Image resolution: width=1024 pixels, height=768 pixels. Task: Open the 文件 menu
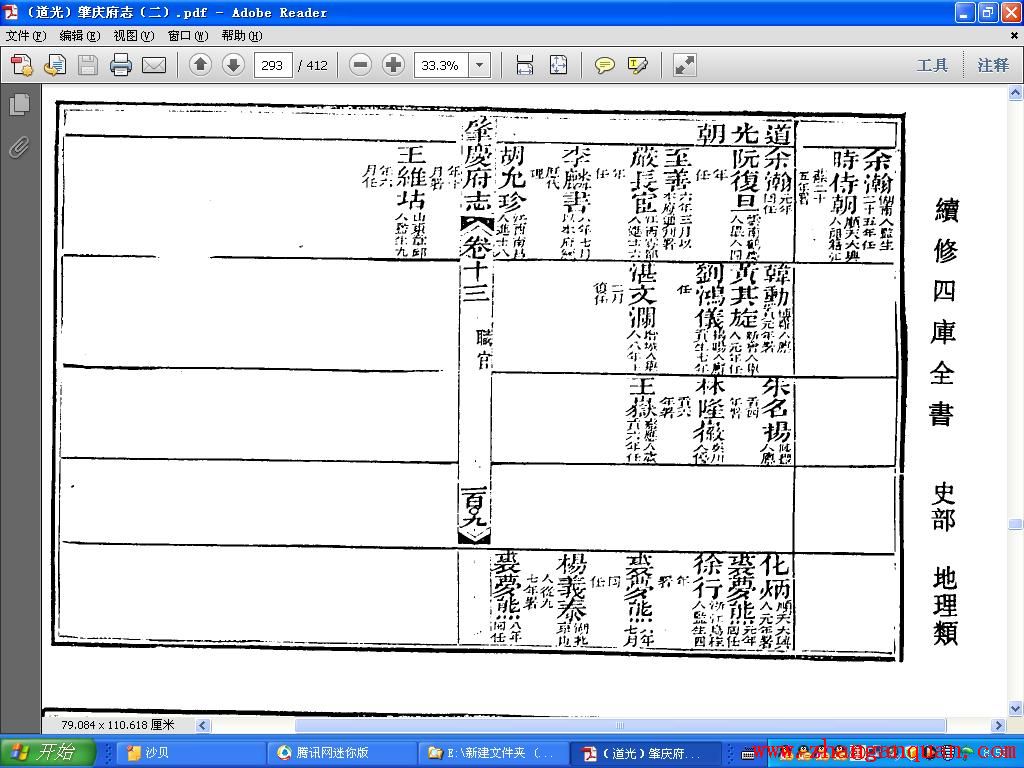click(x=26, y=36)
